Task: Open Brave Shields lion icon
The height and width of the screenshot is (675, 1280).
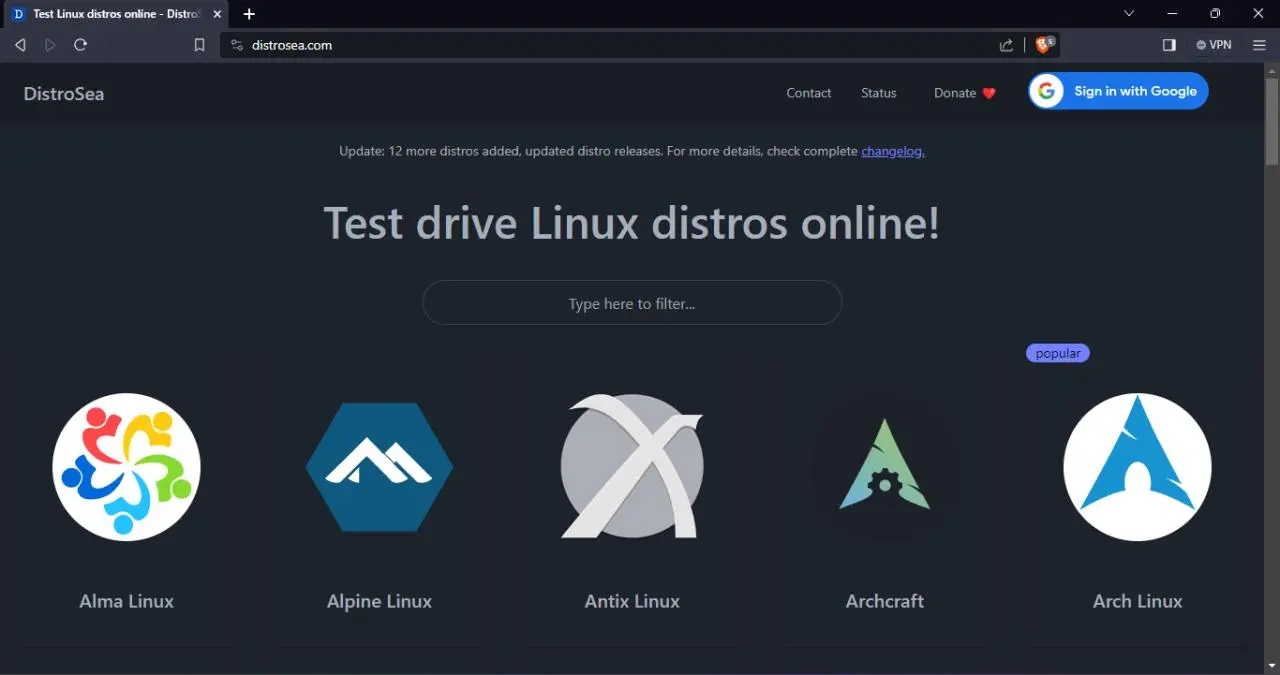Action: pyautogui.click(x=1045, y=45)
